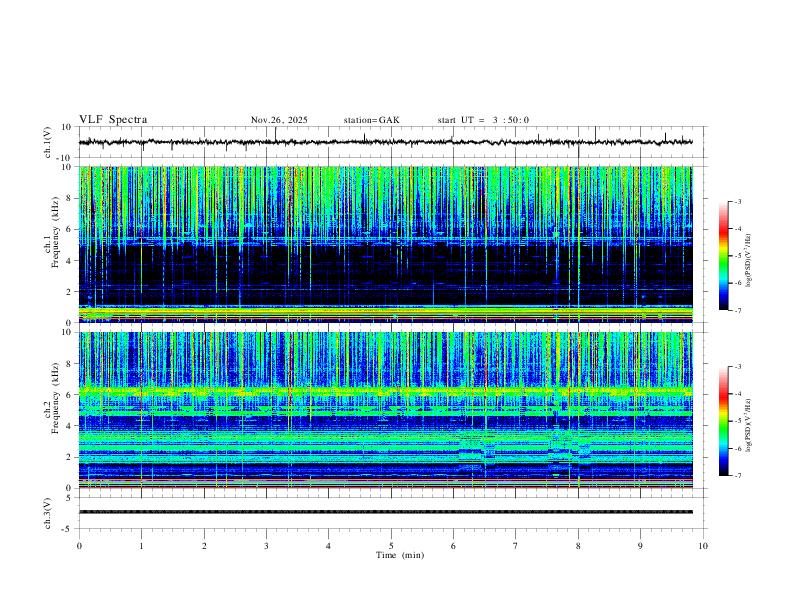Click the ch.2 colorbar log(PSD) label
Image resolution: width=792 pixels, height=612 pixels.
748,426
